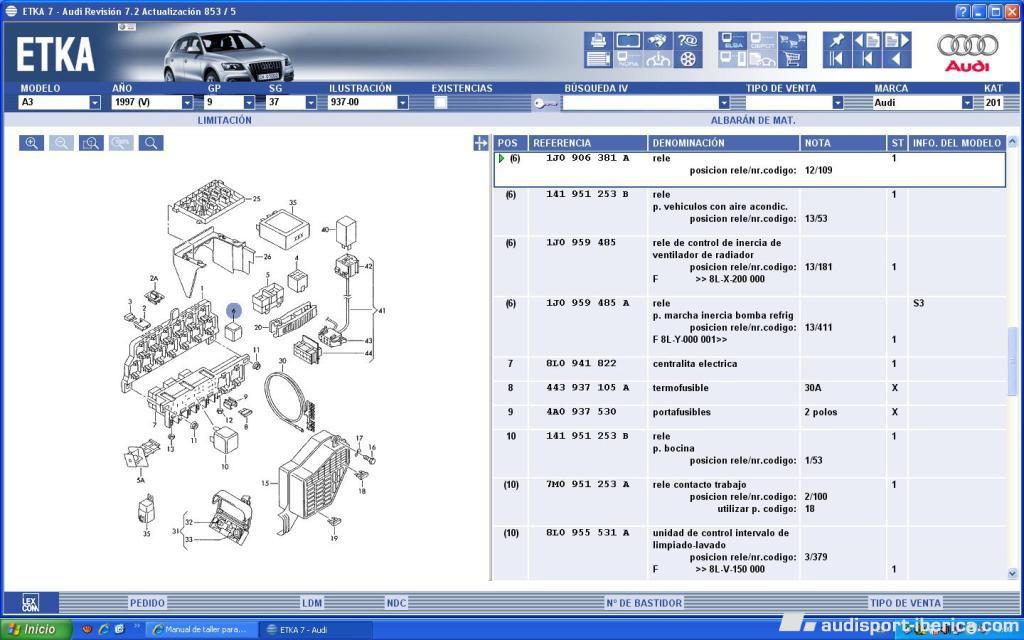1024x640 pixels.
Task: Click the zoom area selection magnifier
Action: tap(91, 143)
